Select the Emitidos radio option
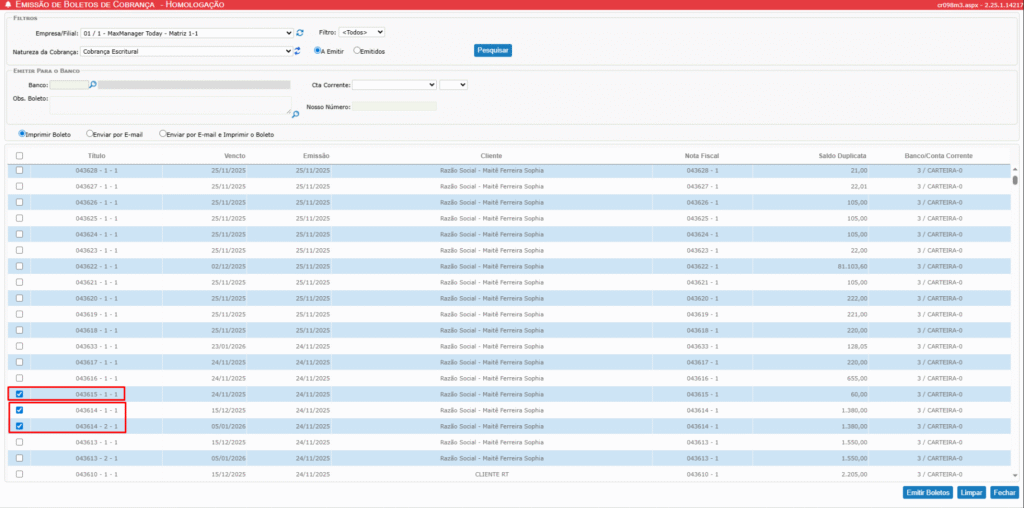The image size is (1024, 508). pos(357,50)
